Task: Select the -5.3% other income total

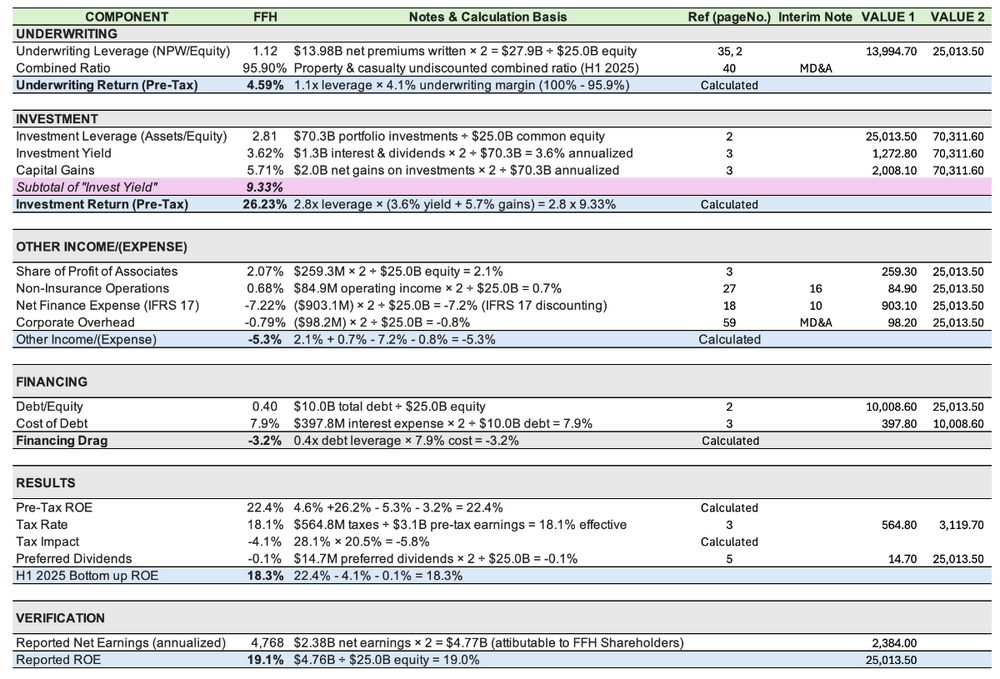Action: [265, 339]
